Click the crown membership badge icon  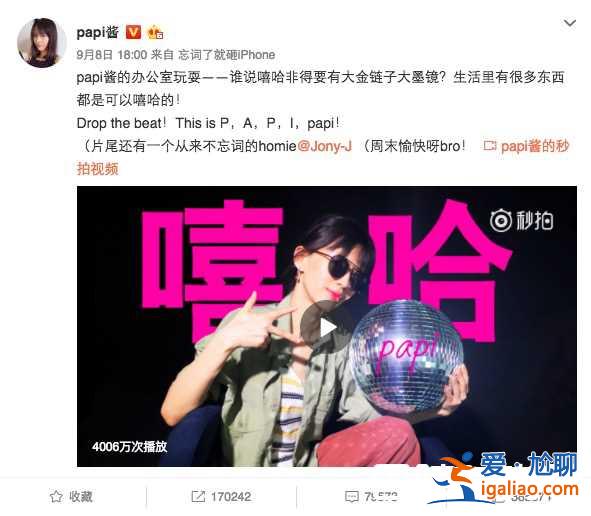pos(155,32)
